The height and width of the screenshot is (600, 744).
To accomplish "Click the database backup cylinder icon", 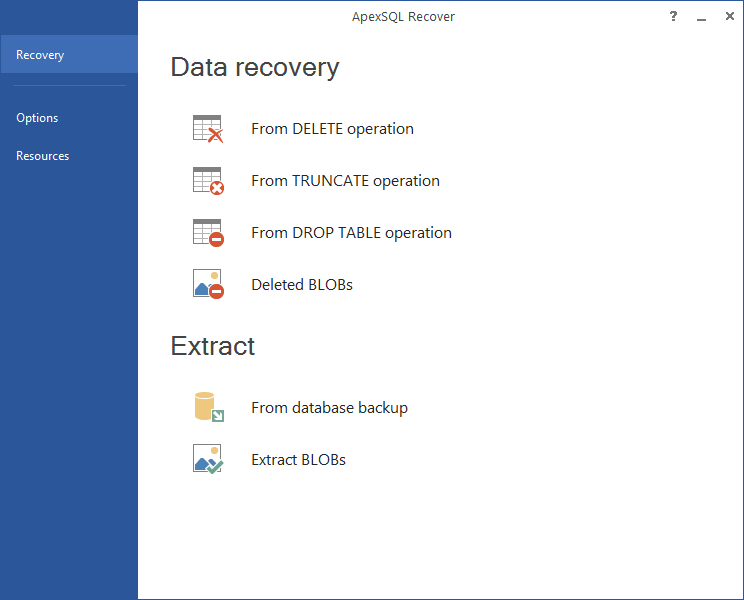I will [x=208, y=407].
